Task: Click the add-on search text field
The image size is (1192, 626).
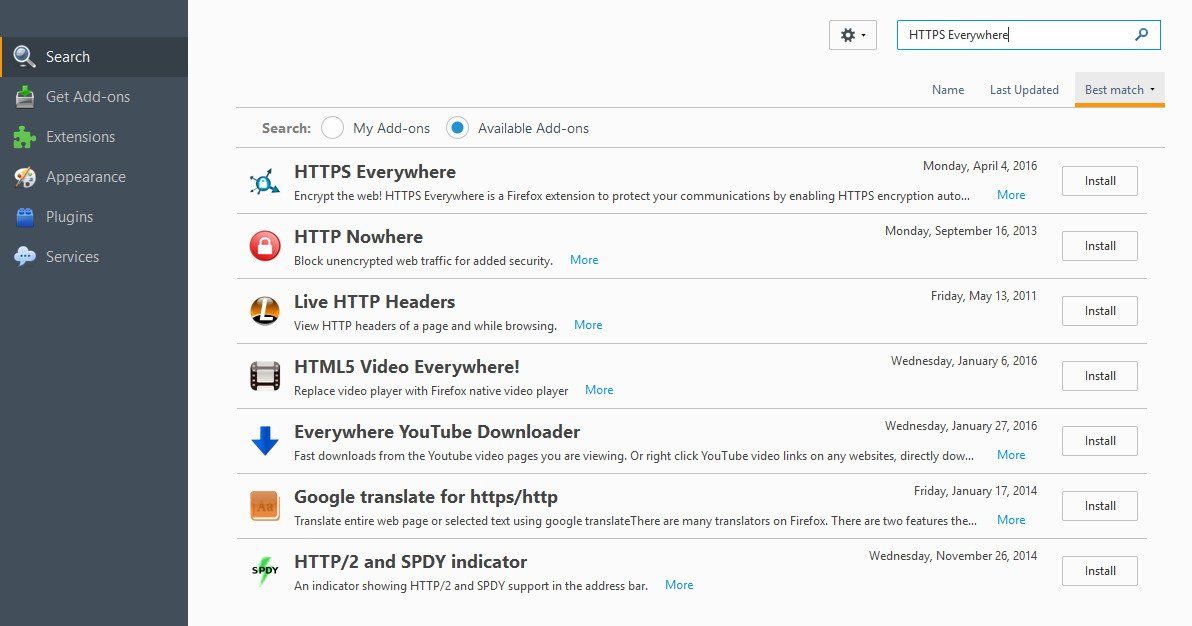Action: tap(1015, 35)
